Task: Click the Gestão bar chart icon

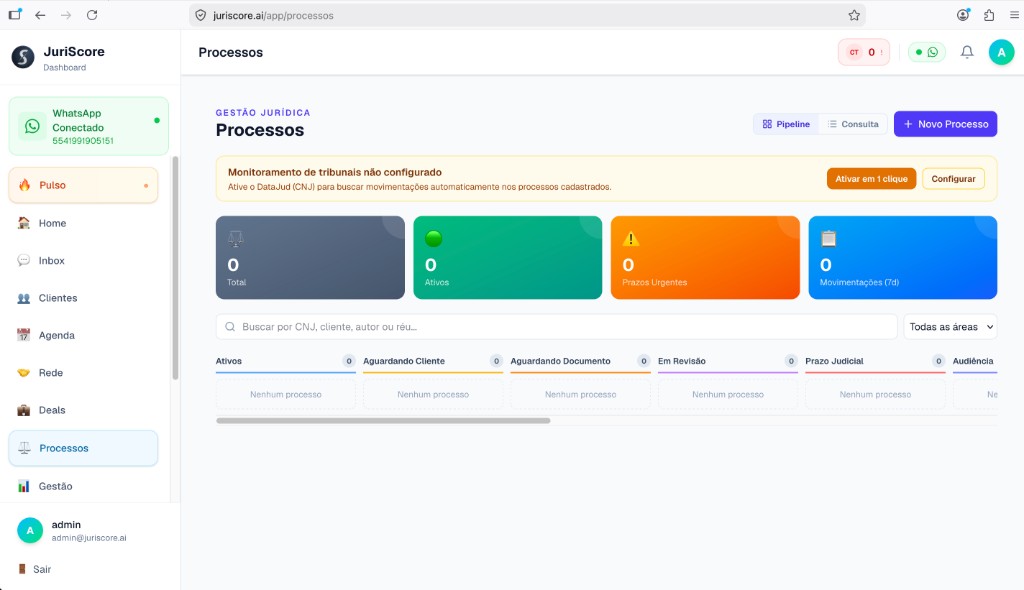Action: point(24,486)
